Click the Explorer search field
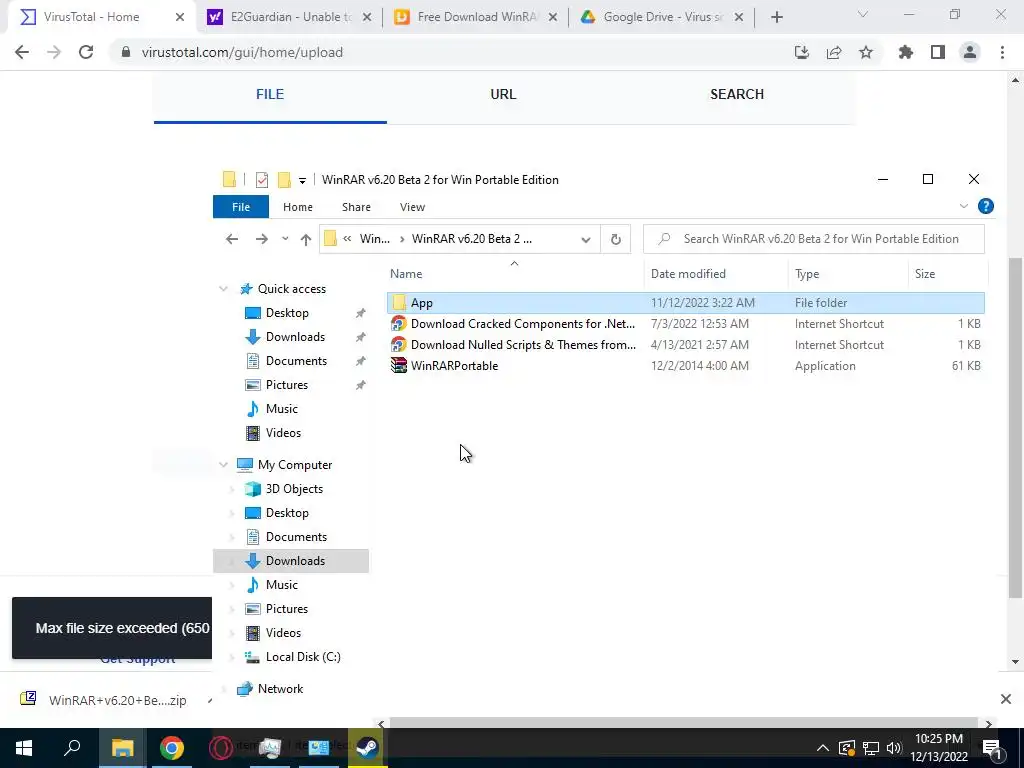 pyautogui.click(x=814, y=239)
